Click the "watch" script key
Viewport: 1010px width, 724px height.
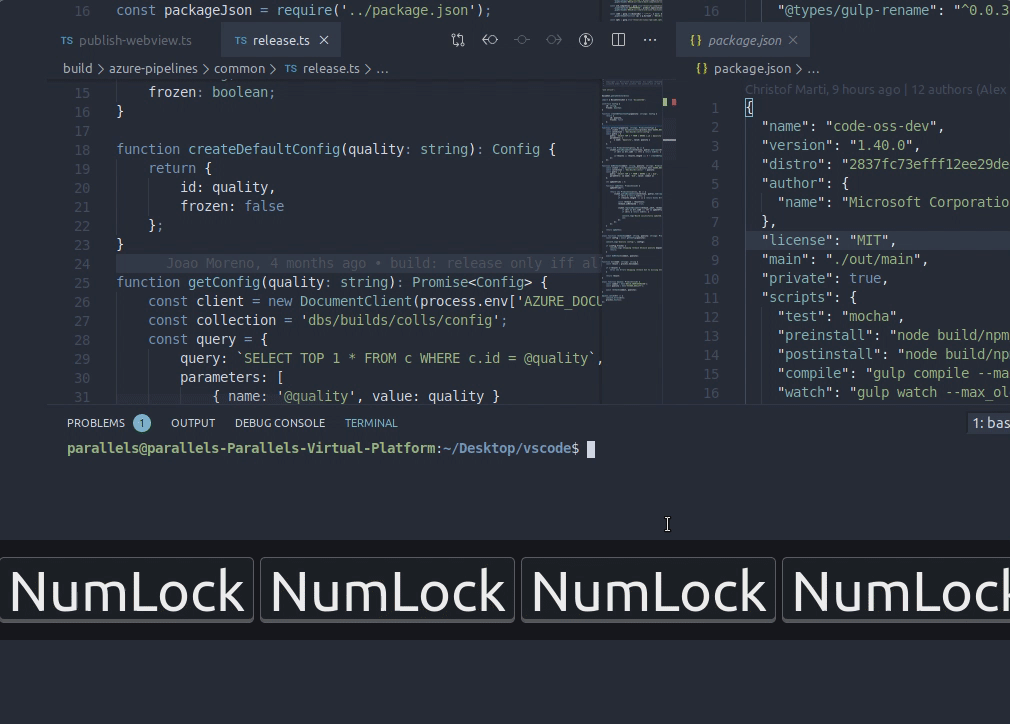tap(805, 392)
